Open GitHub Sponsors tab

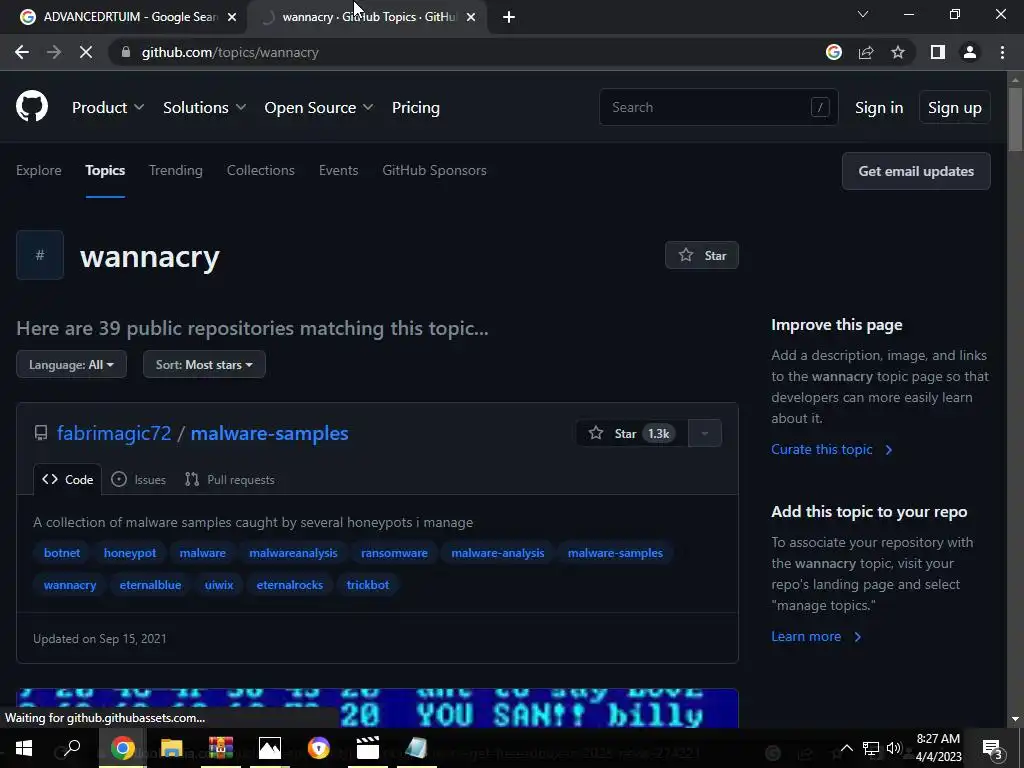[434, 170]
